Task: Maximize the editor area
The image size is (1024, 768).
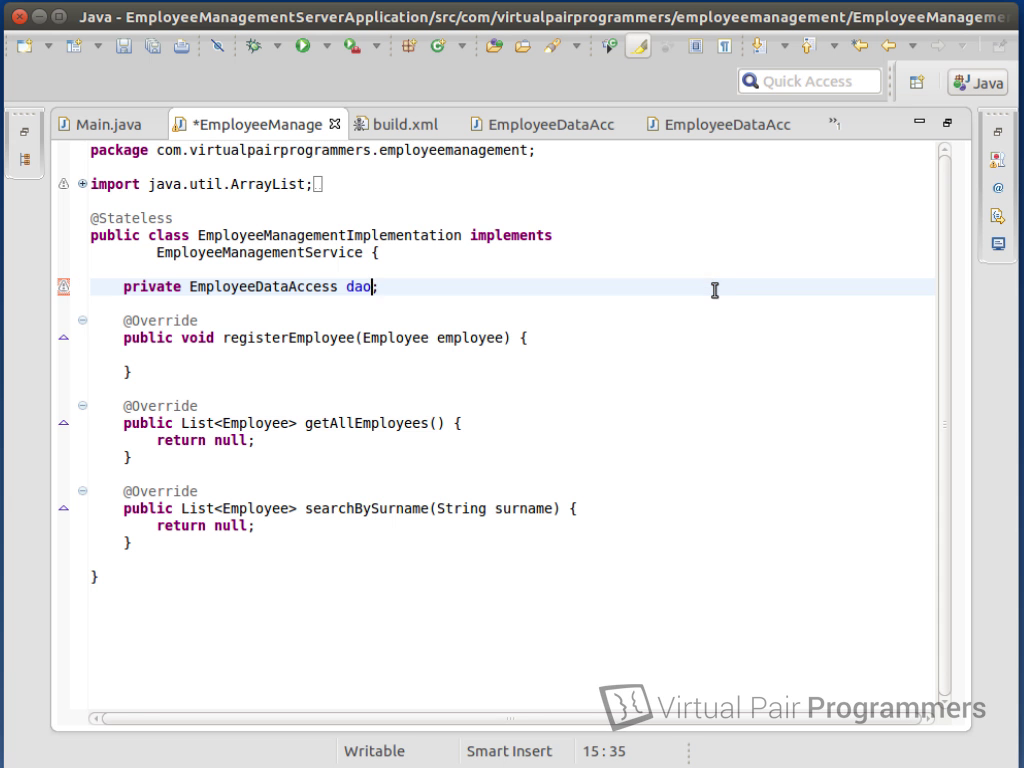Action: tap(948, 122)
